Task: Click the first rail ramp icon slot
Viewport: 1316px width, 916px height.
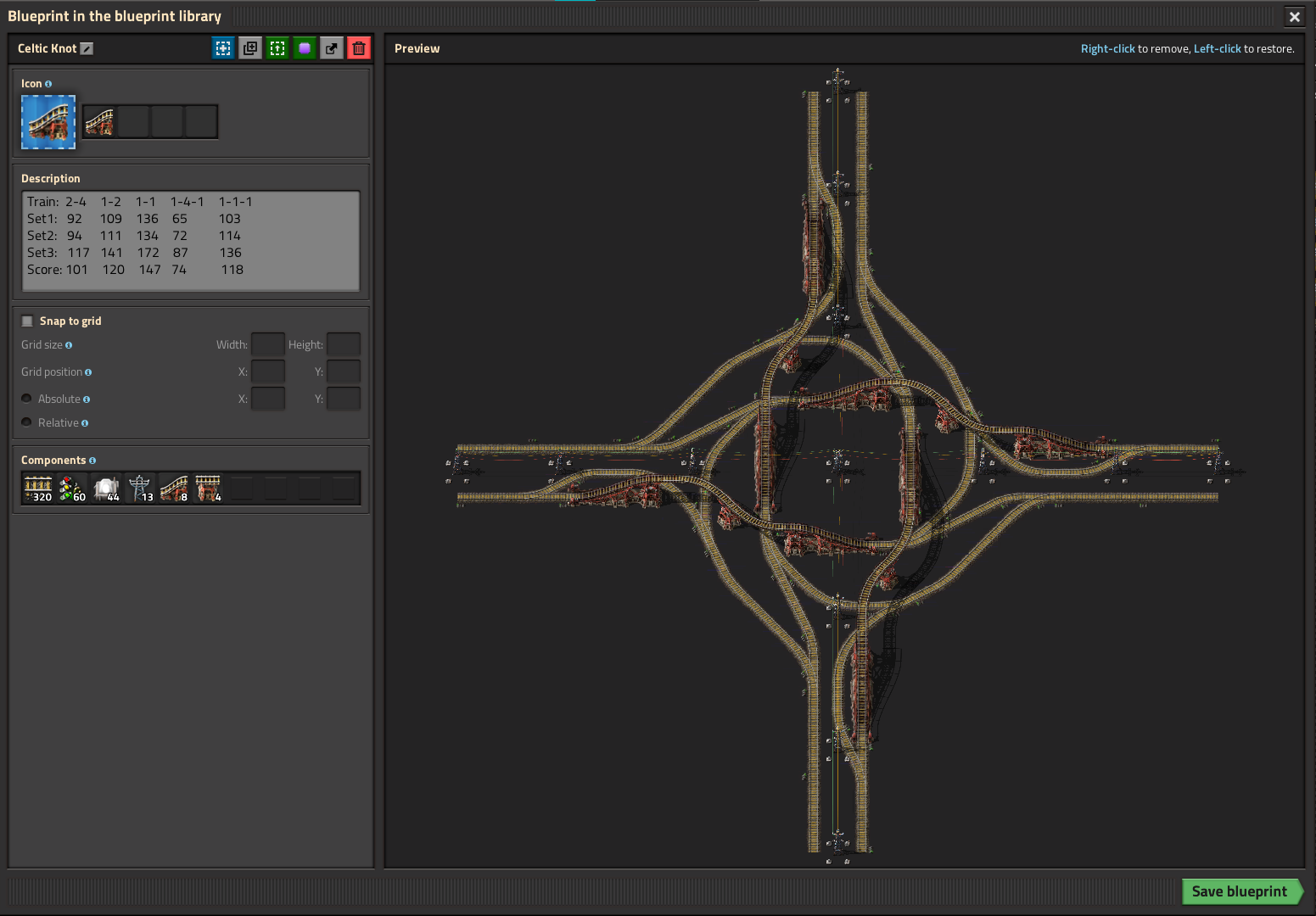Action: pos(99,122)
